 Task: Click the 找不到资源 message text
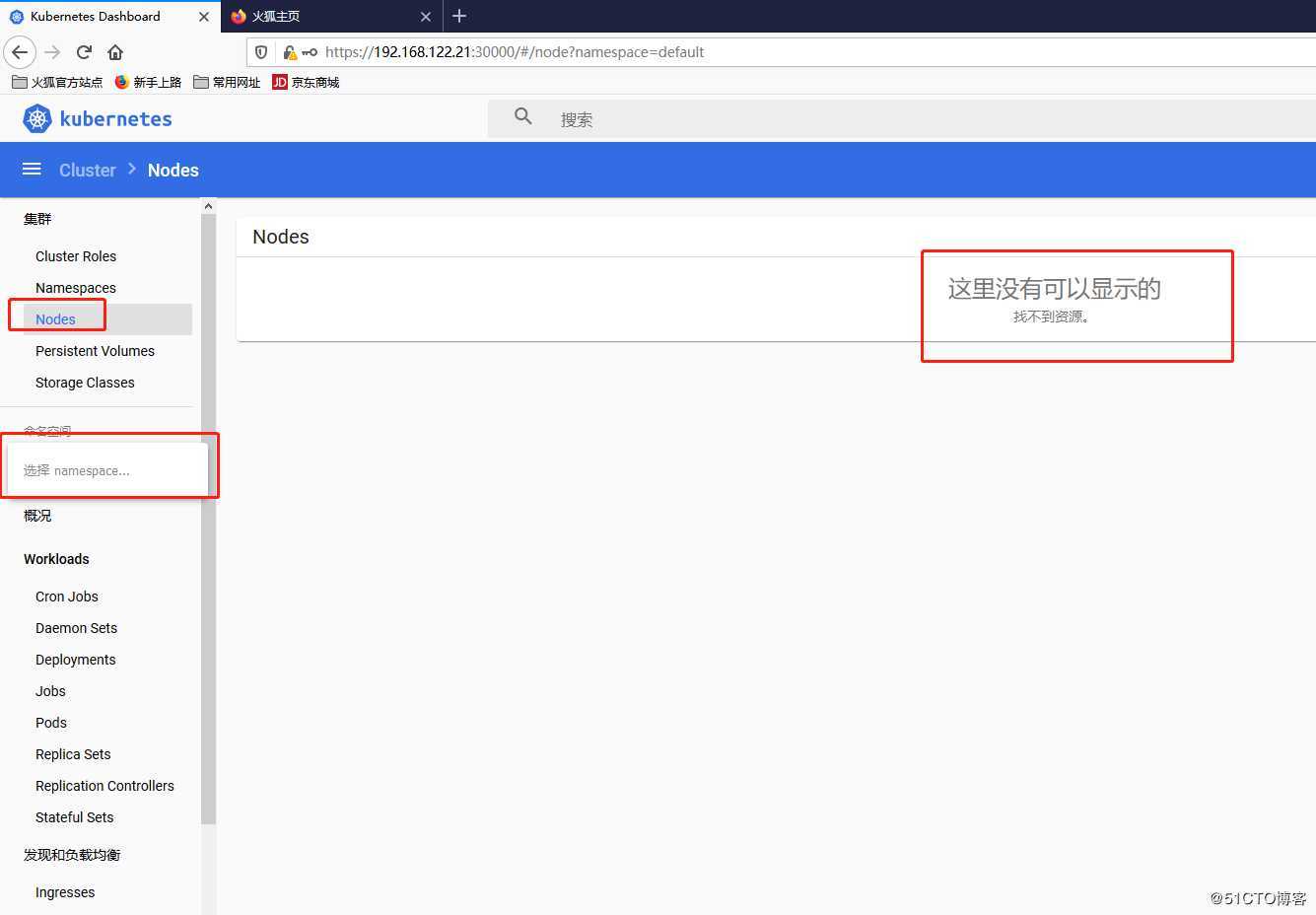click(x=1051, y=317)
